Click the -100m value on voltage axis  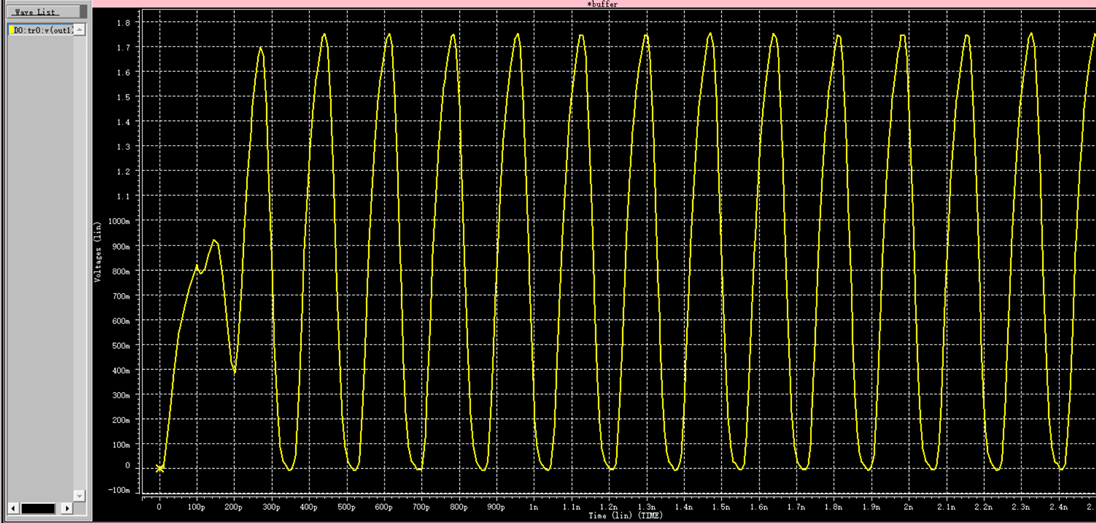pos(120,490)
